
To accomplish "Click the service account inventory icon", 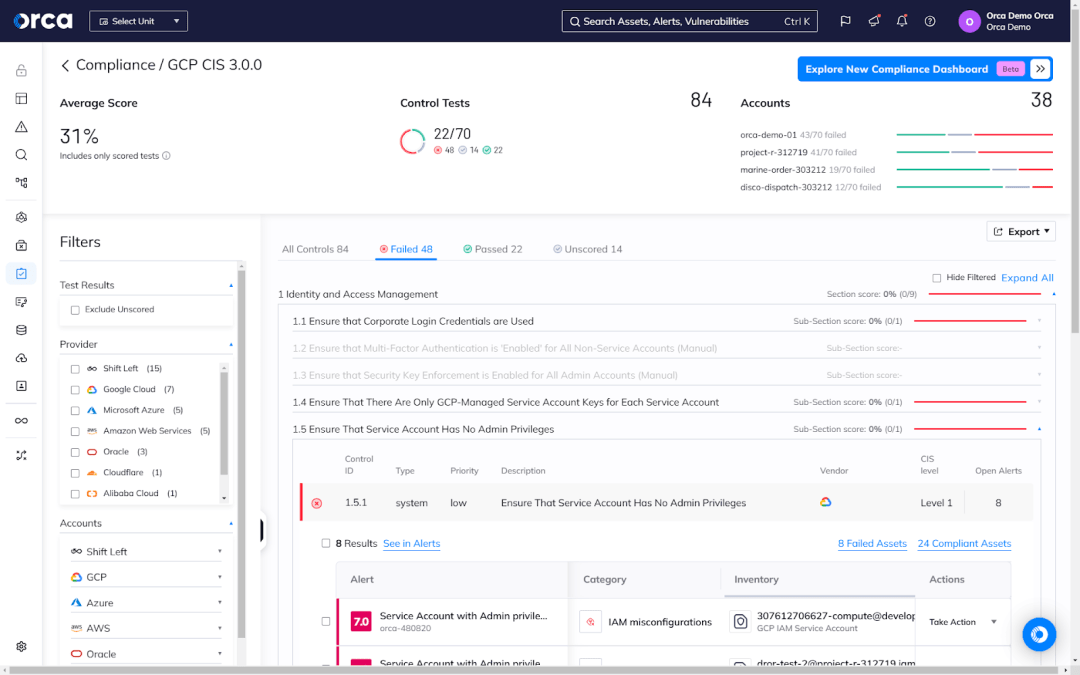I will pyautogui.click(x=740, y=621).
